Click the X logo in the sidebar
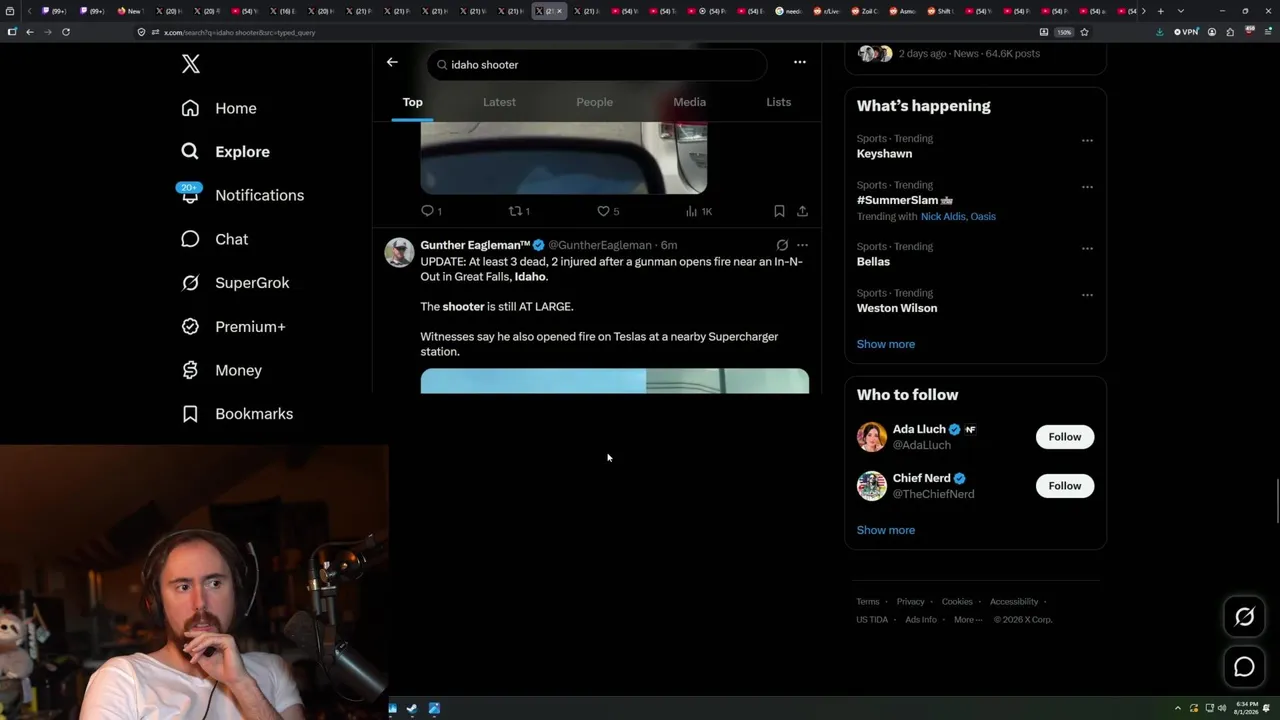1280x720 pixels. tap(191, 65)
